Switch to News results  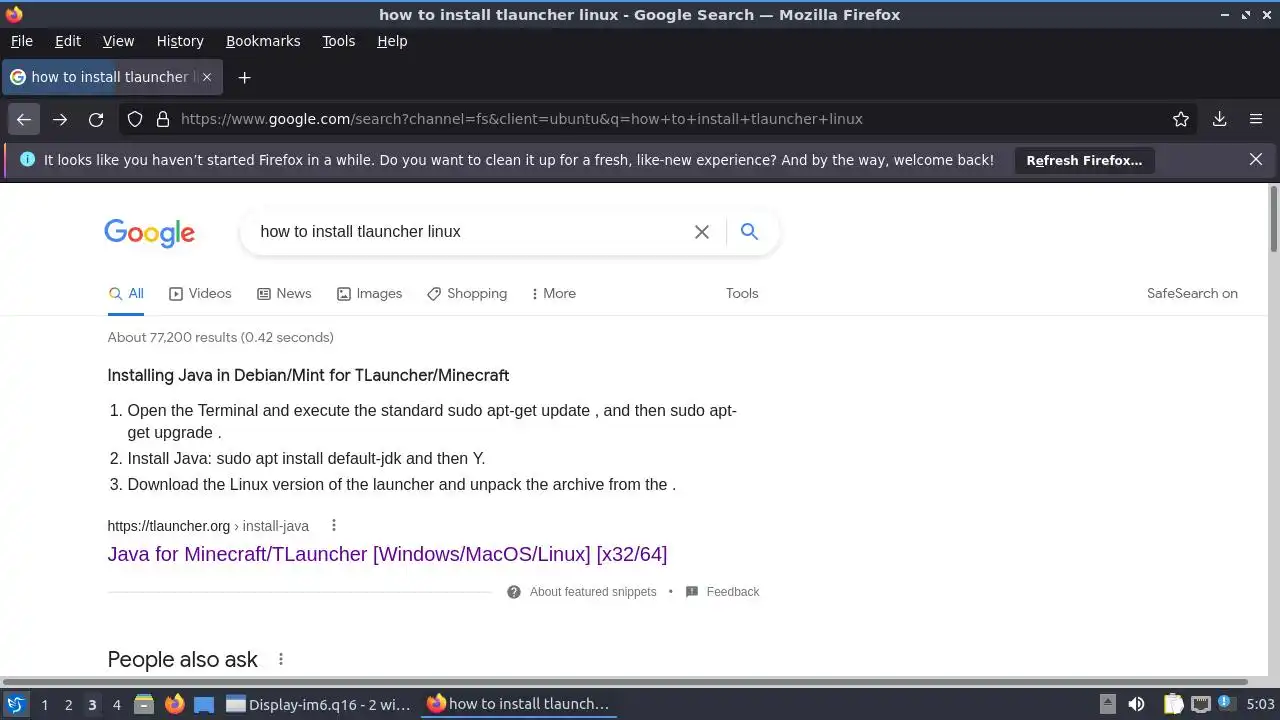tap(284, 294)
